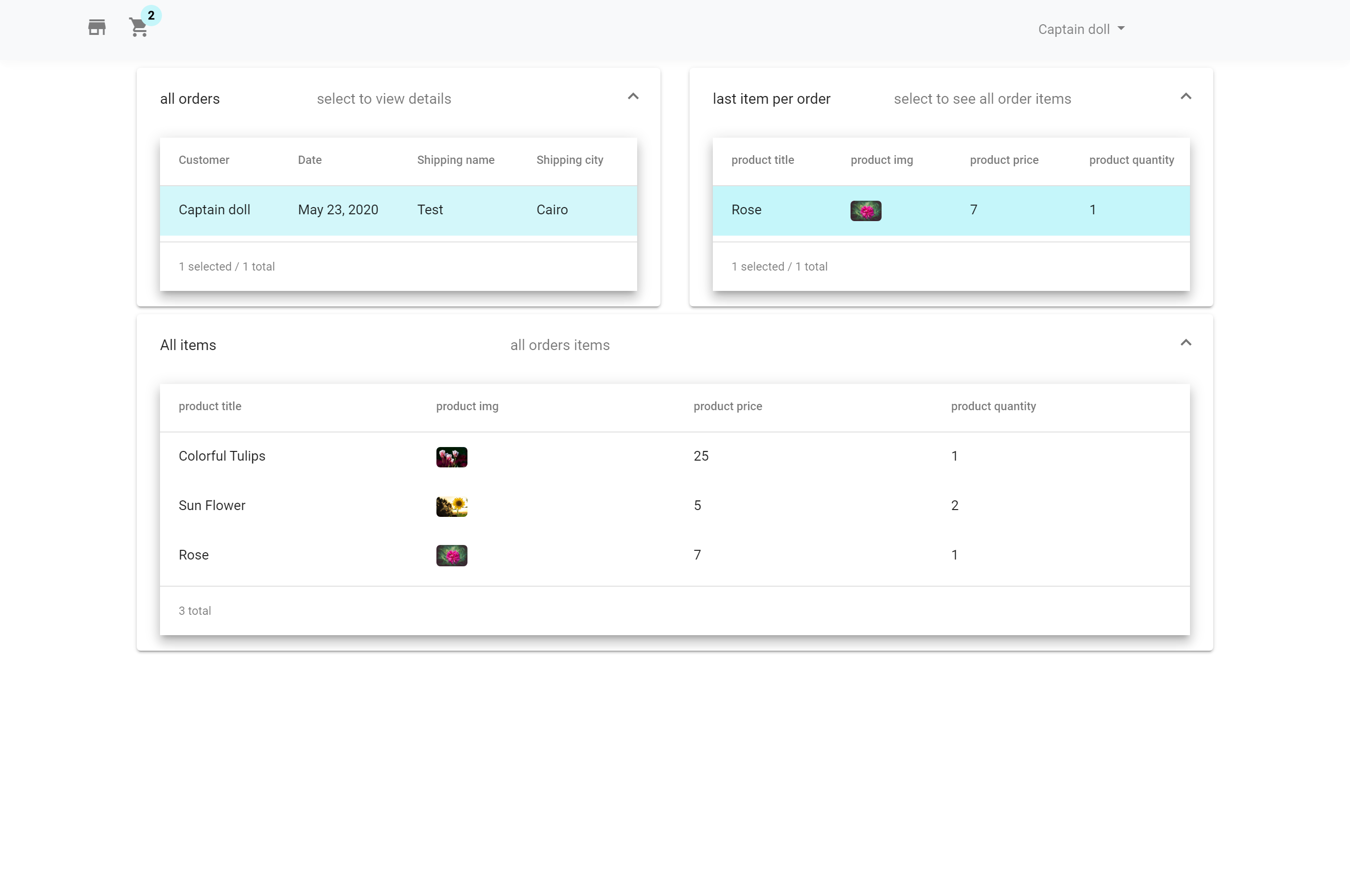Sort All items by product price header
The height and width of the screenshot is (896, 1350).
[x=727, y=406]
